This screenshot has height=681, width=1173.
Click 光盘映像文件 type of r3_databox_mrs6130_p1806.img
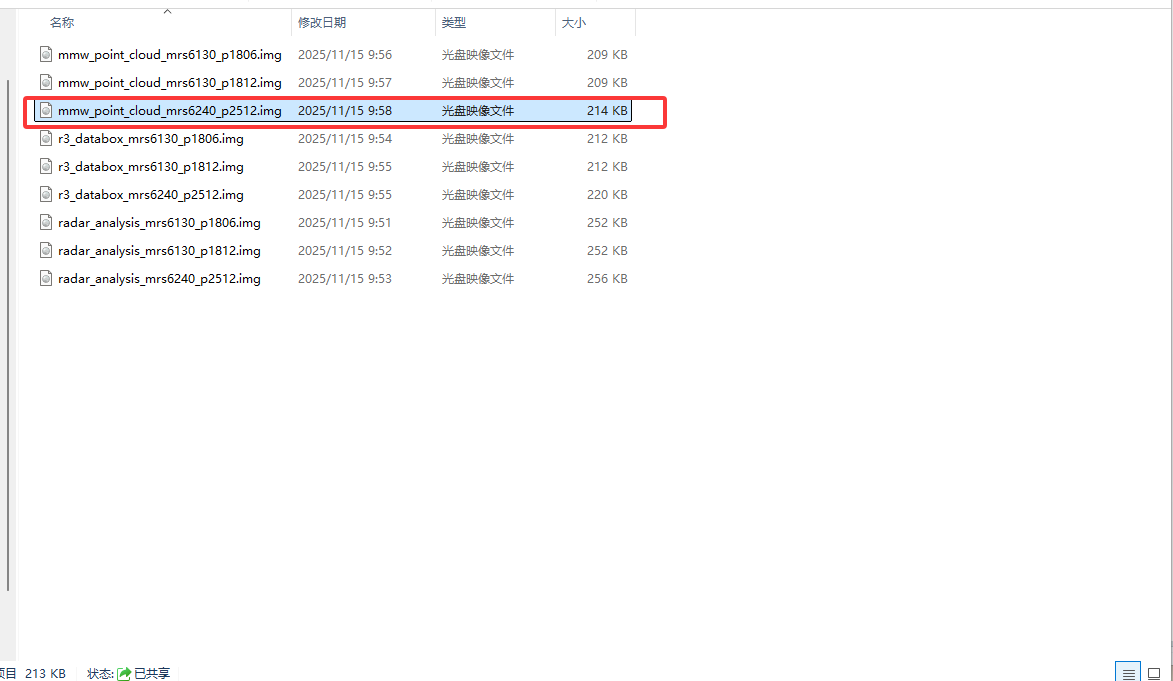click(477, 138)
